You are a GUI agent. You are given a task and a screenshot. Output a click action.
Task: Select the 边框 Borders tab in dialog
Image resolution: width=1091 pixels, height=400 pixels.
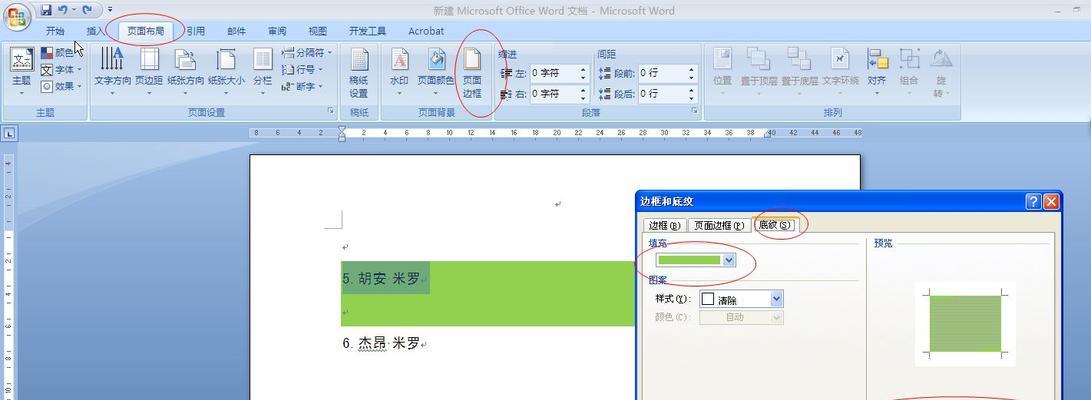(664, 225)
